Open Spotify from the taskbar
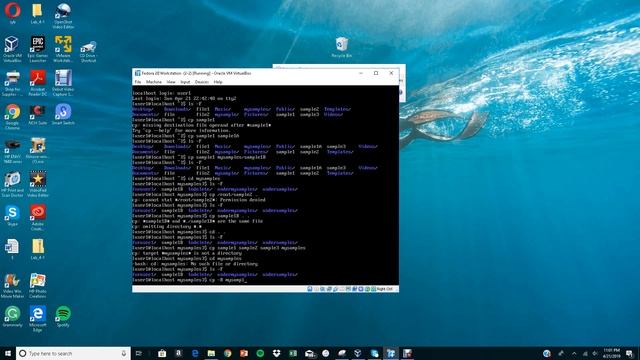Image resolution: width=640 pixels, height=360 pixels. tap(260, 353)
